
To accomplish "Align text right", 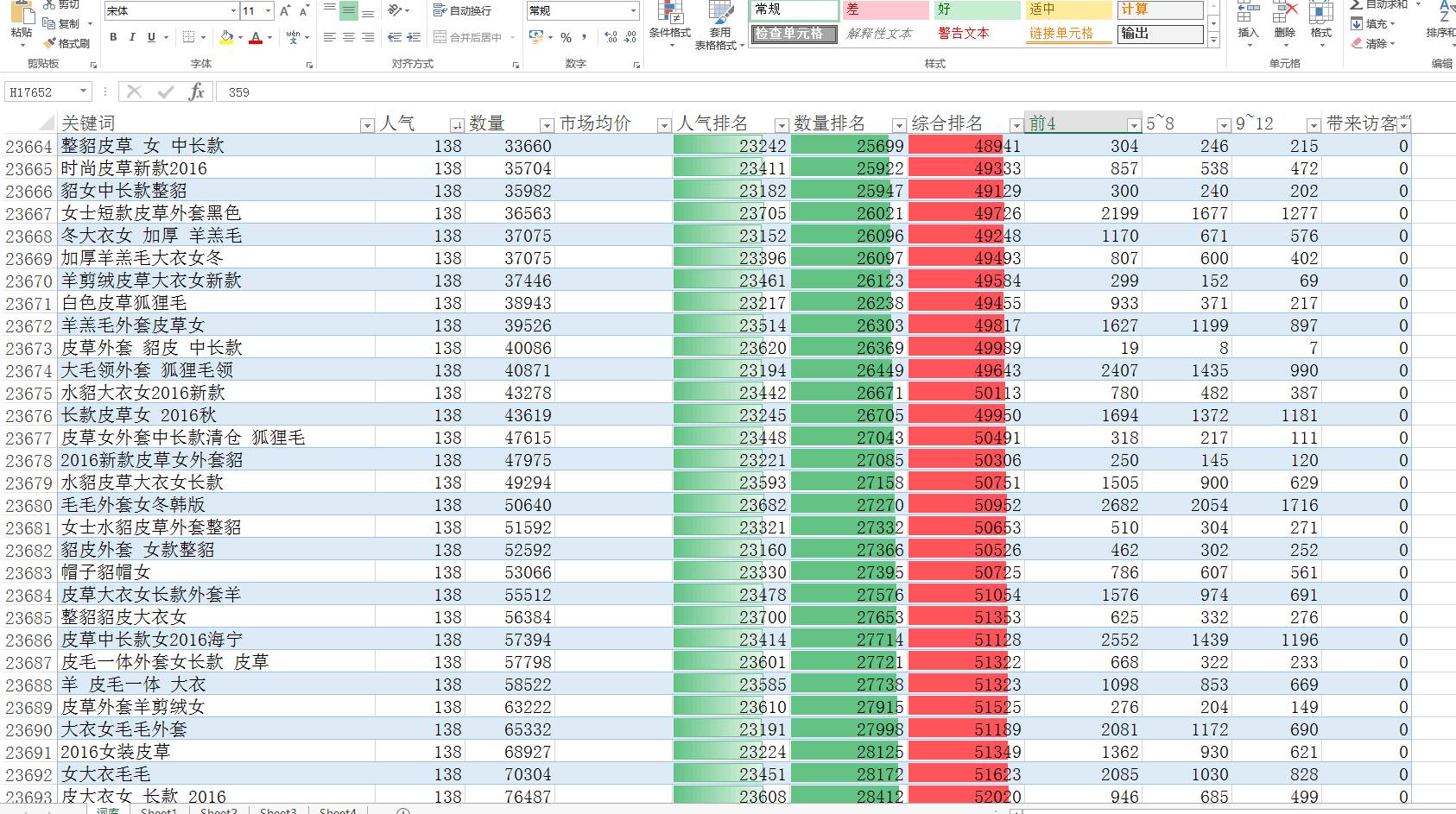I will [x=368, y=37].
